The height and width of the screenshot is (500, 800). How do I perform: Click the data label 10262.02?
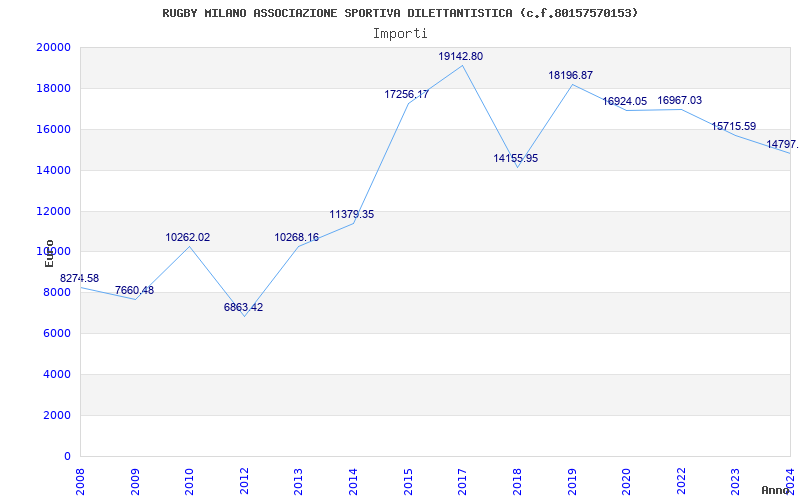pyautogui.click(x=188, y=237)
